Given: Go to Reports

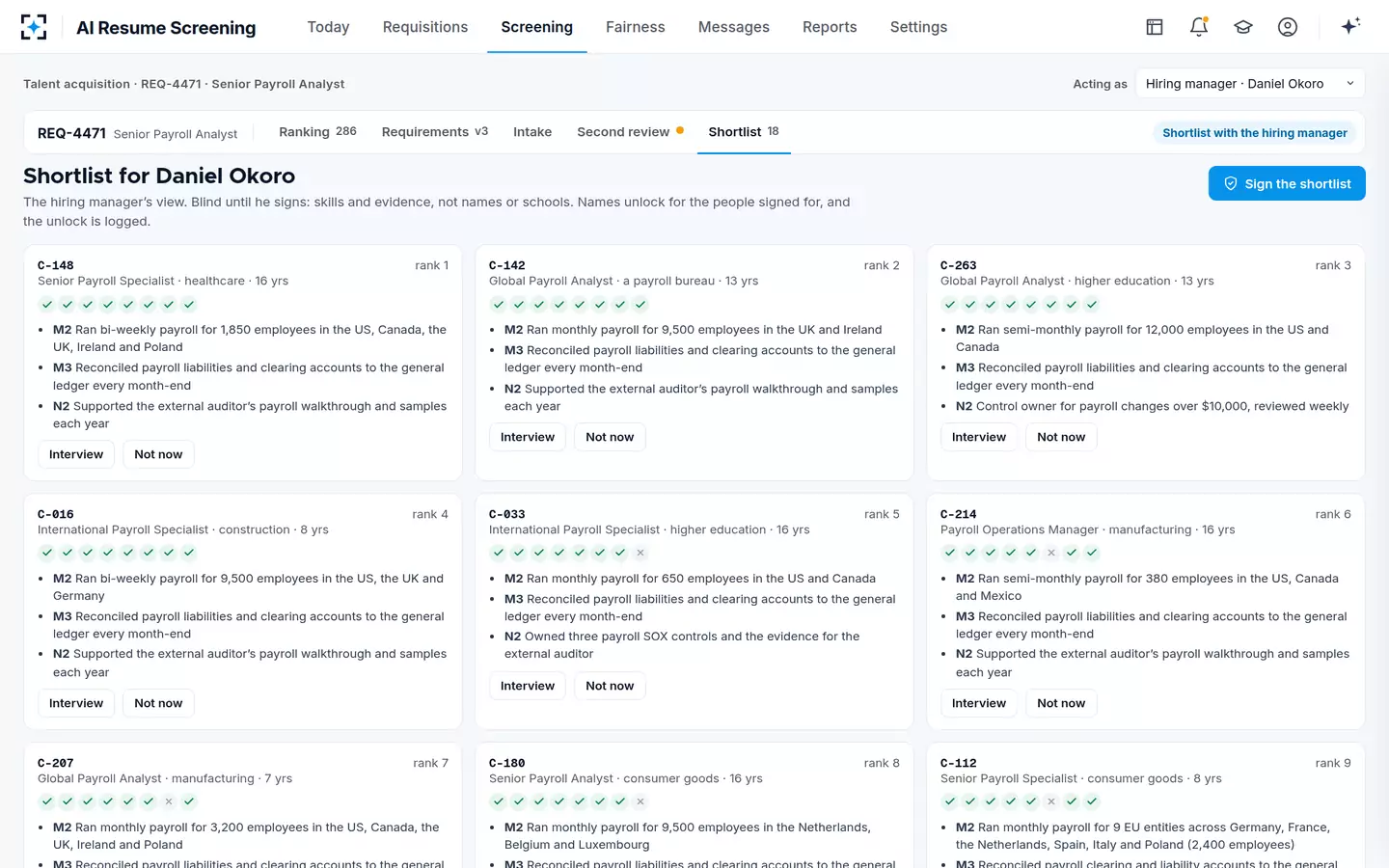Looking at the screenshot, I should tap(830, 27).
